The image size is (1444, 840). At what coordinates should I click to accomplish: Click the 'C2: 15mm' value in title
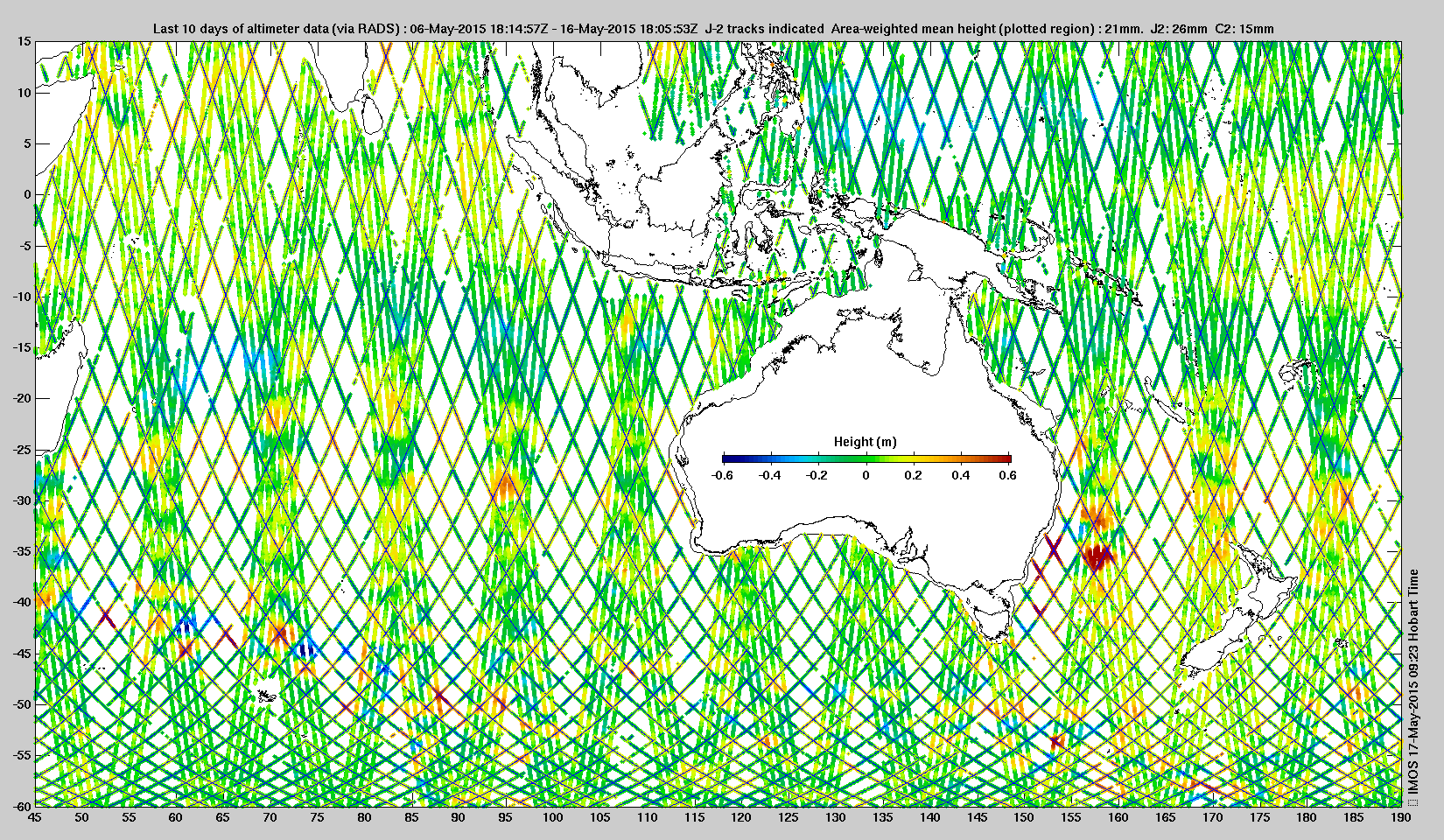click(x=1244, y=29)
